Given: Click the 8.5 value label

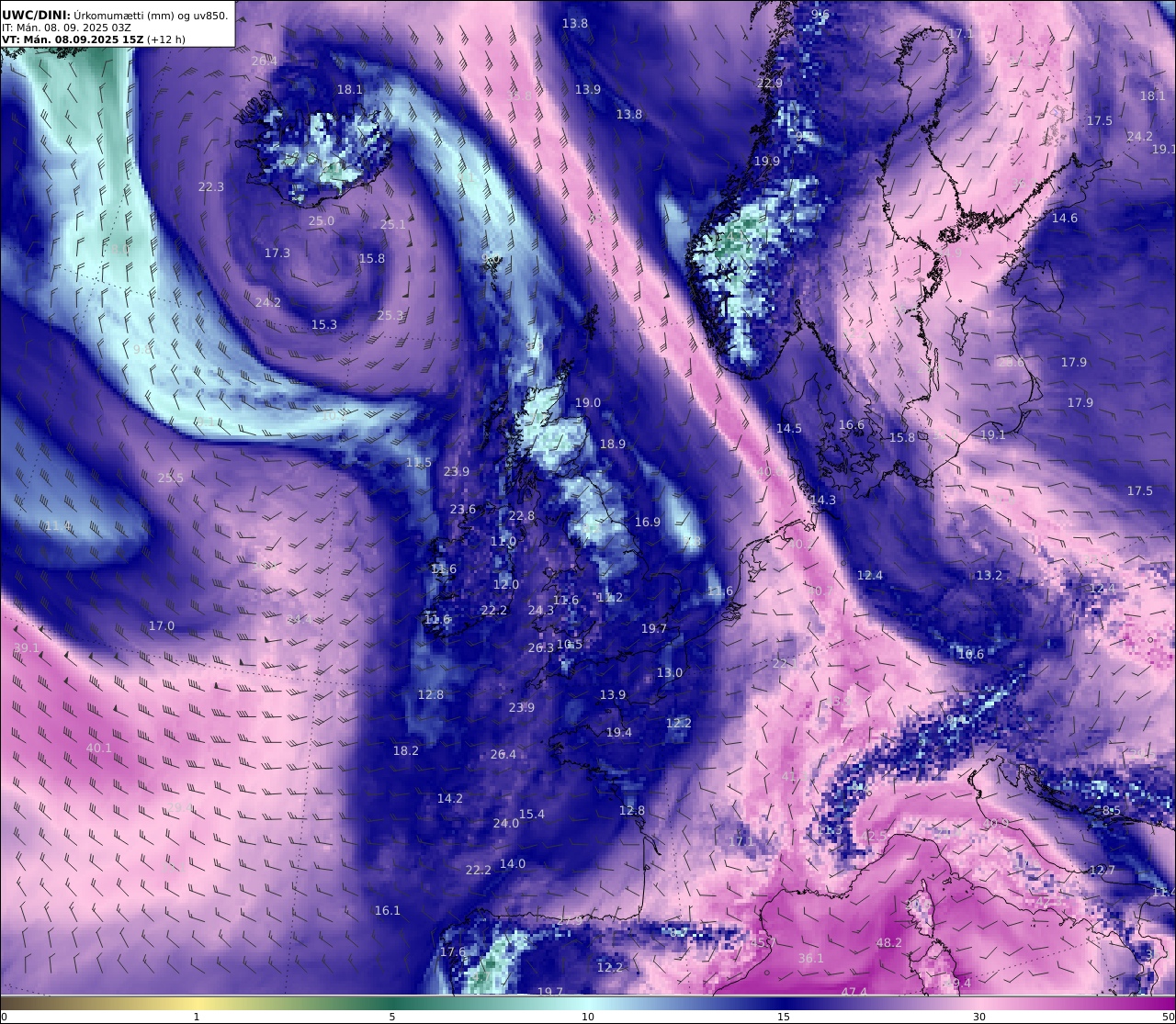Looking at the screenshot, I should (1112, 812).
